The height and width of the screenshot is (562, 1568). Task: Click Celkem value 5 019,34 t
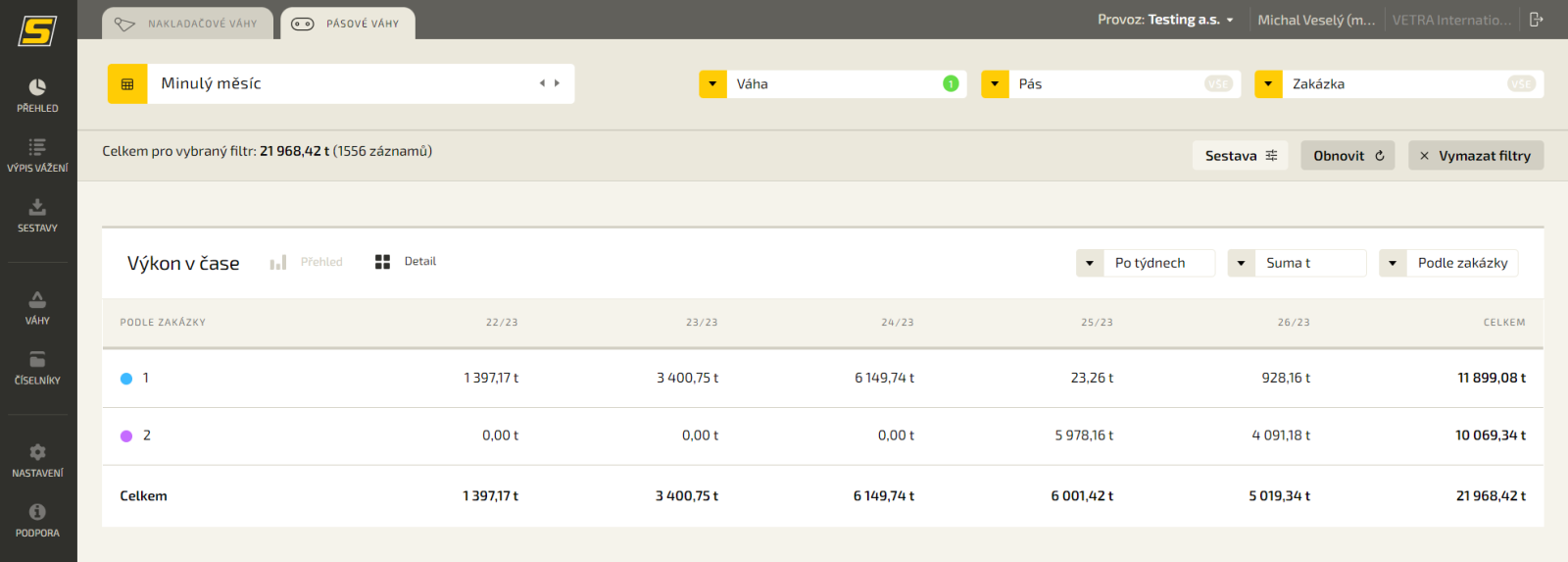1280,496
